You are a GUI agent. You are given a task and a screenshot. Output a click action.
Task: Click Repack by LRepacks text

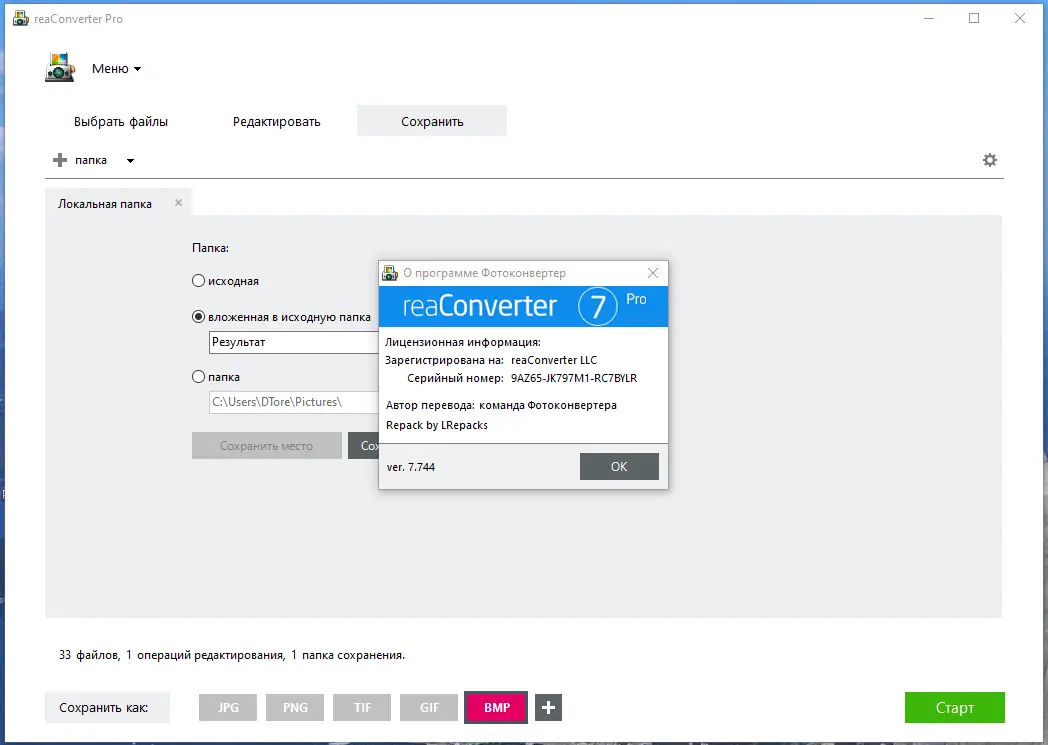click(x=437, y=425)
